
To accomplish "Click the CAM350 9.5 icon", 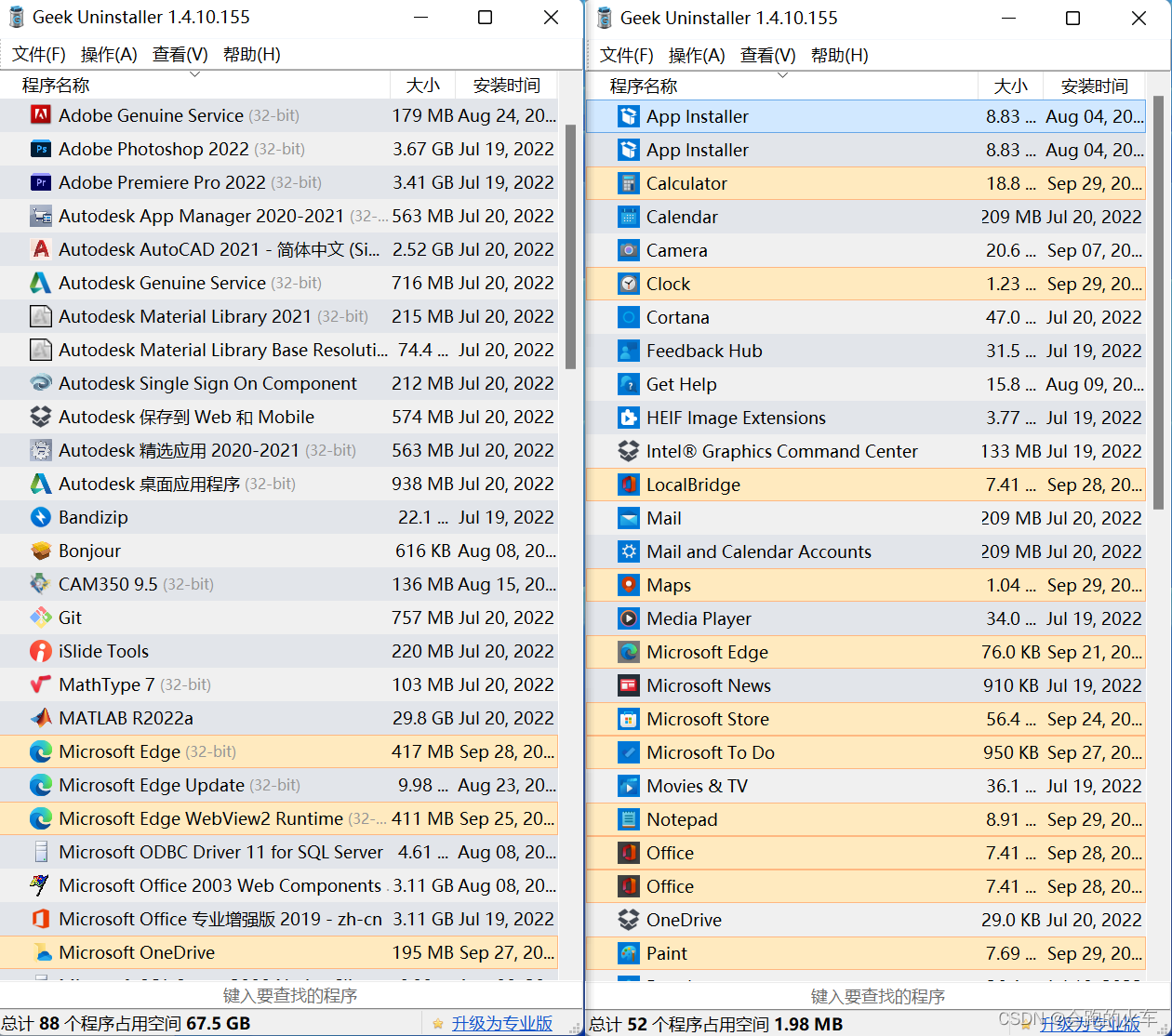I will [x=41, y=584].
